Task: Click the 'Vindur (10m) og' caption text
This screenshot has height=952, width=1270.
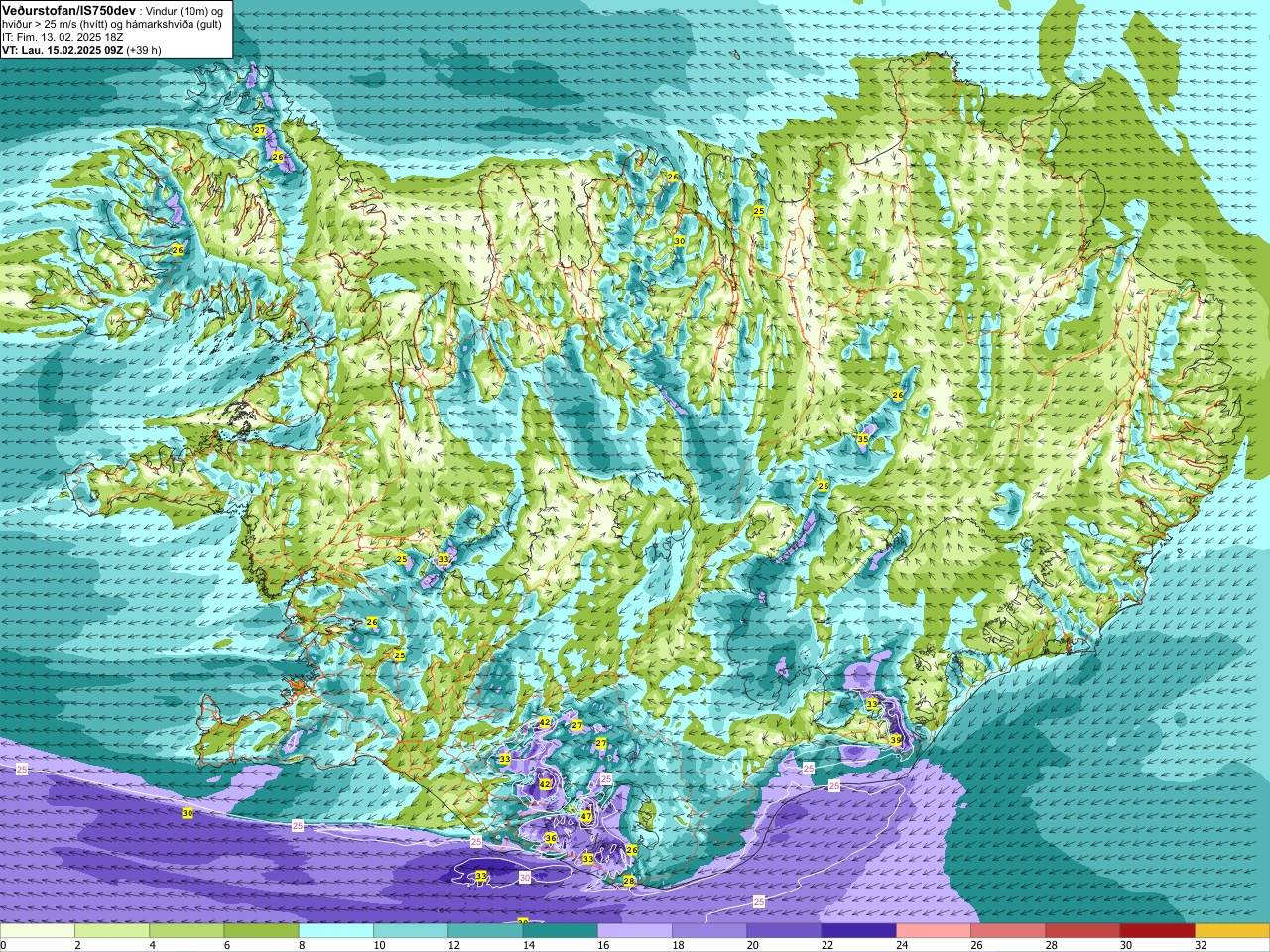Action: coord(185,10)
